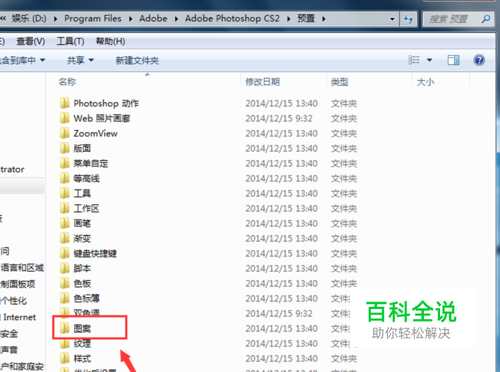Select 个性化 in left pane
The height and width of the screenshot is (372, 500).
14,300
